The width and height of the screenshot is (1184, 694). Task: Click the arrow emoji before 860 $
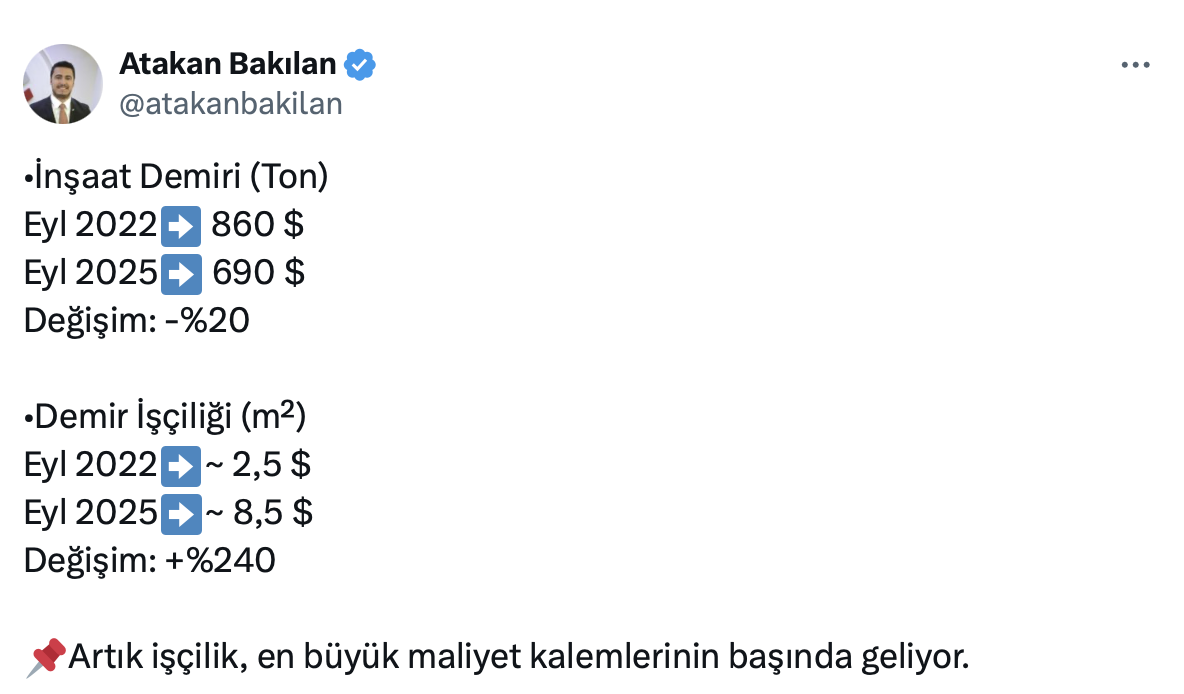(x=181, y=226)
